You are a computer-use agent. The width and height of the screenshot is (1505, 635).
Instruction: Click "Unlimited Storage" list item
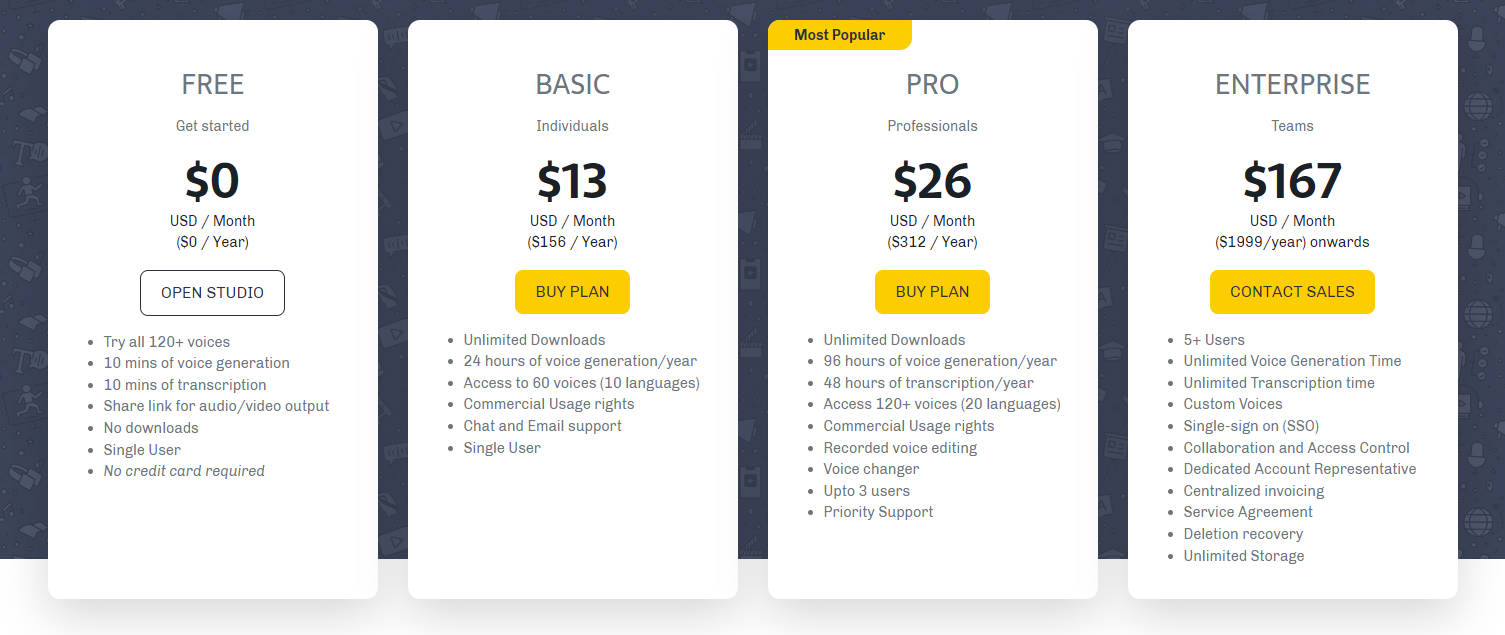pyautogui.click(x=1244, y=556)
